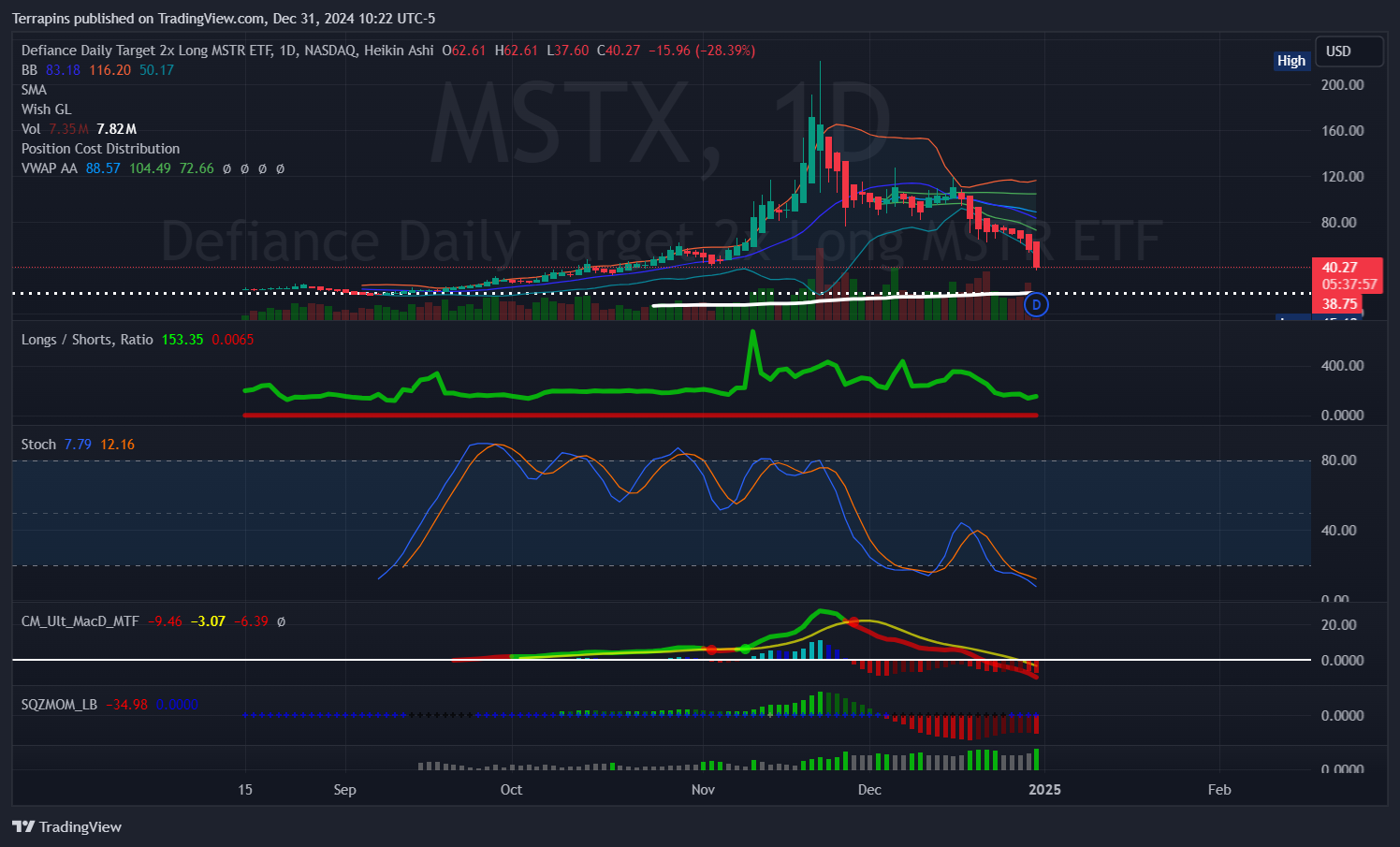Viewport: 1400px width, 847px height.
Task: Click the 120.00 price axis label
Action: [x=1342, y=176]
